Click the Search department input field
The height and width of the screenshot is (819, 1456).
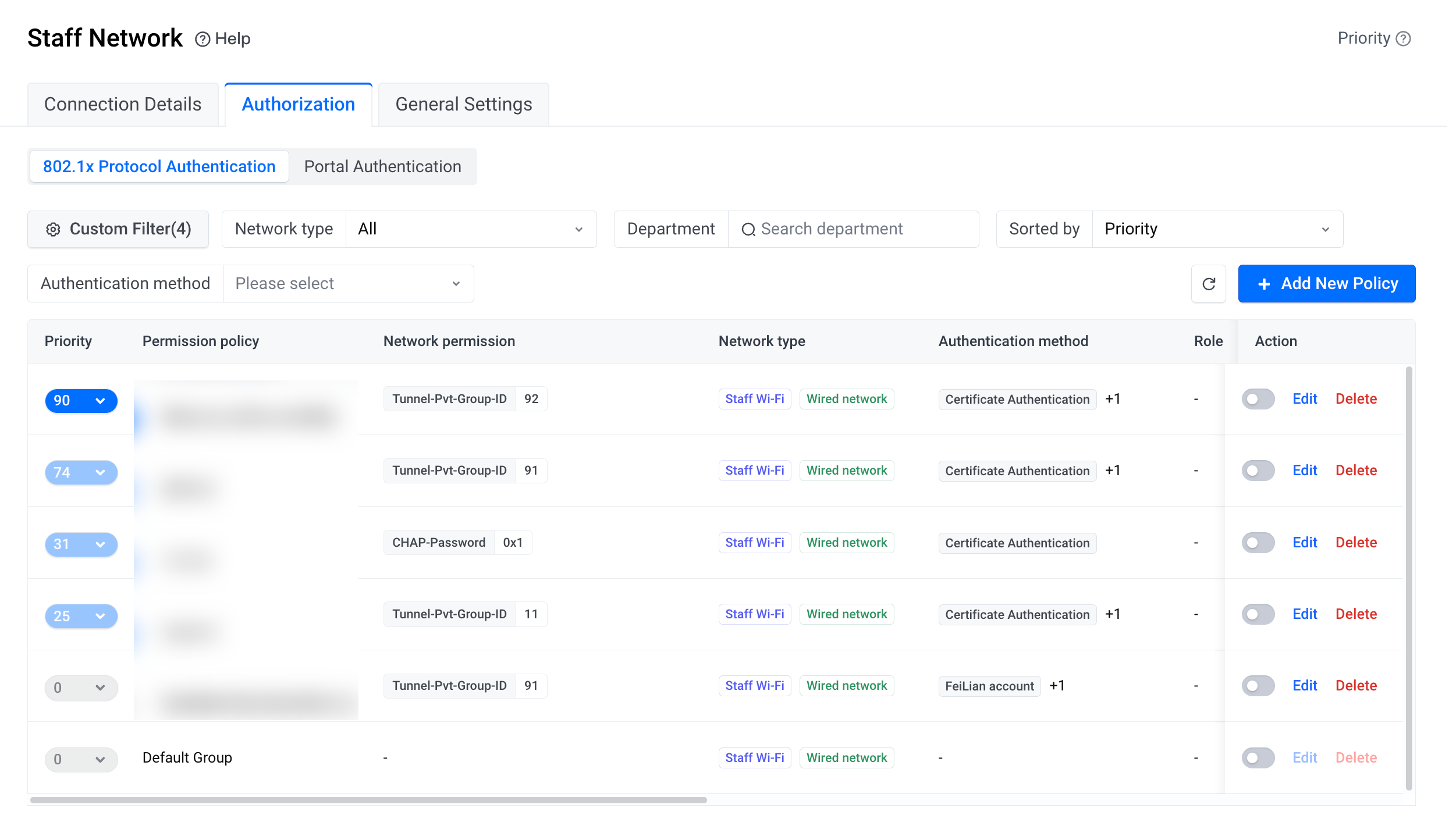pyautogui.click(x=853, y=229)
